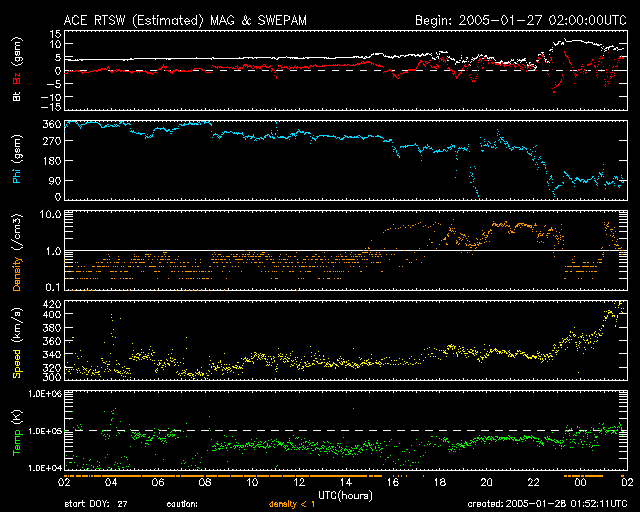Click the '270' value on Phi axis
This screenshot has width=640, height=512.
tap(52, 141)
